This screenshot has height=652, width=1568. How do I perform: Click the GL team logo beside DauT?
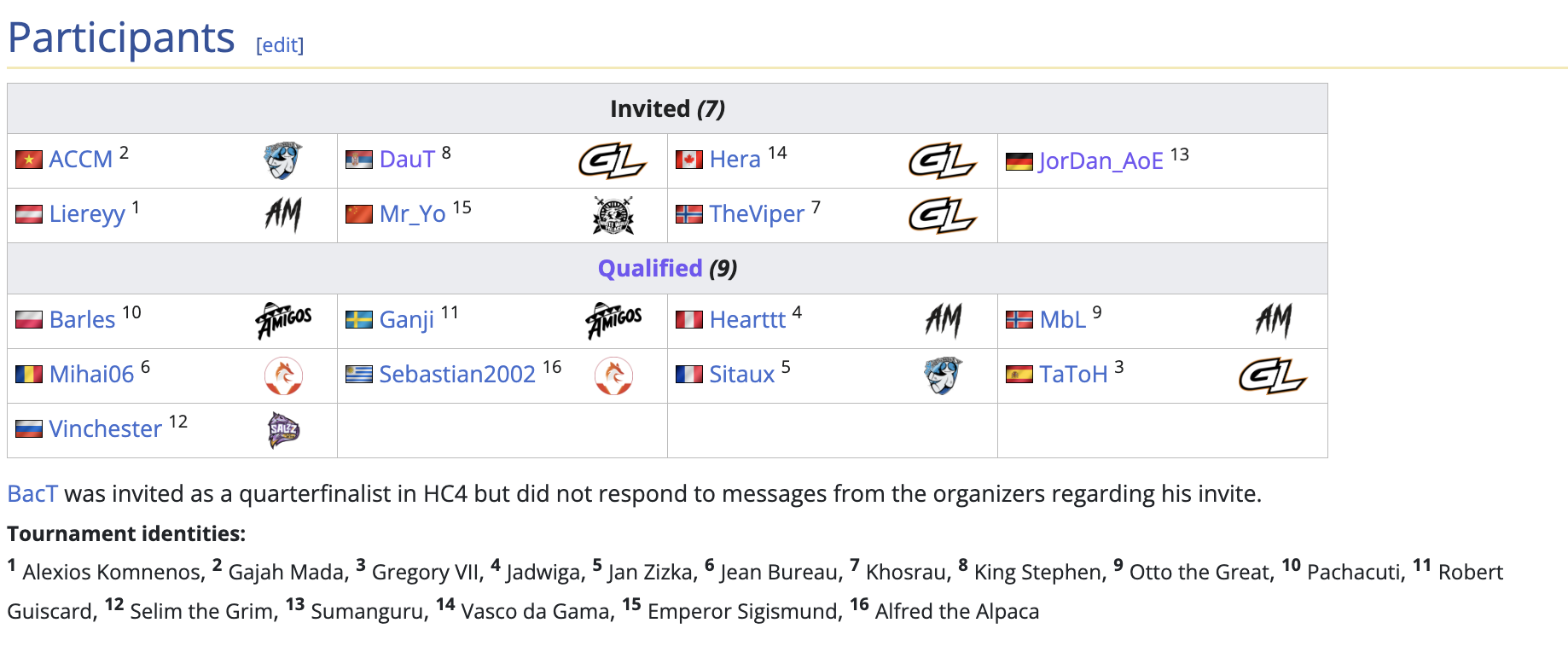[613, 160]
